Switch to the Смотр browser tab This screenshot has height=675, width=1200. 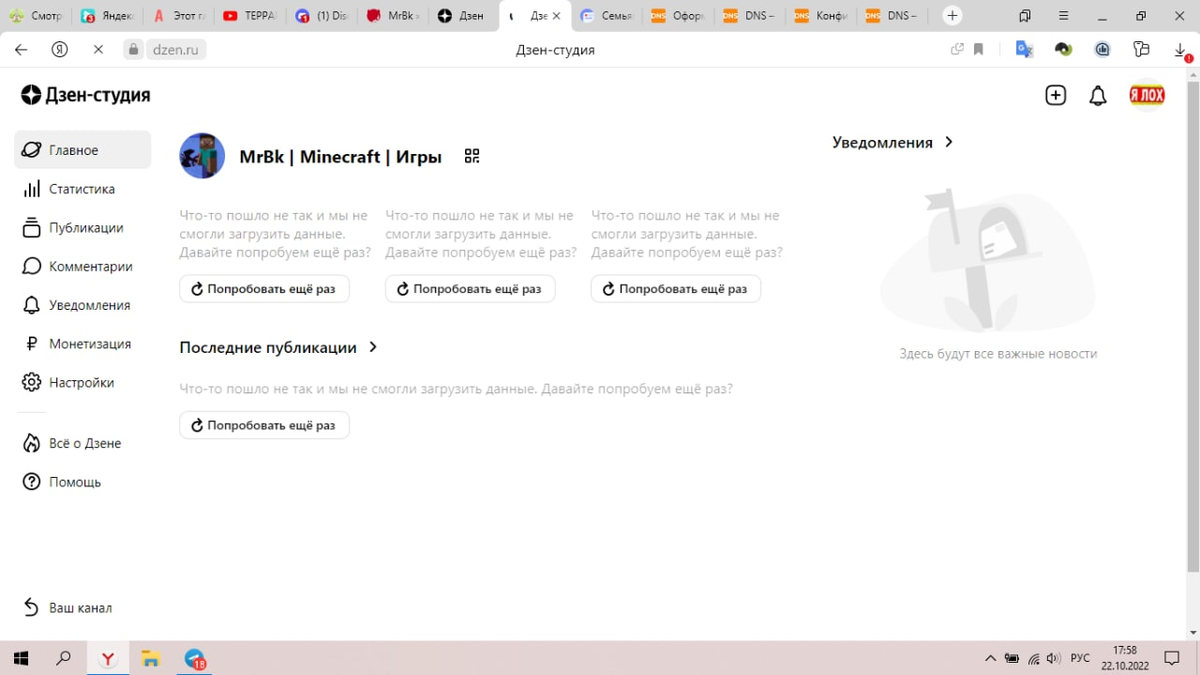[x=37, y=16]
